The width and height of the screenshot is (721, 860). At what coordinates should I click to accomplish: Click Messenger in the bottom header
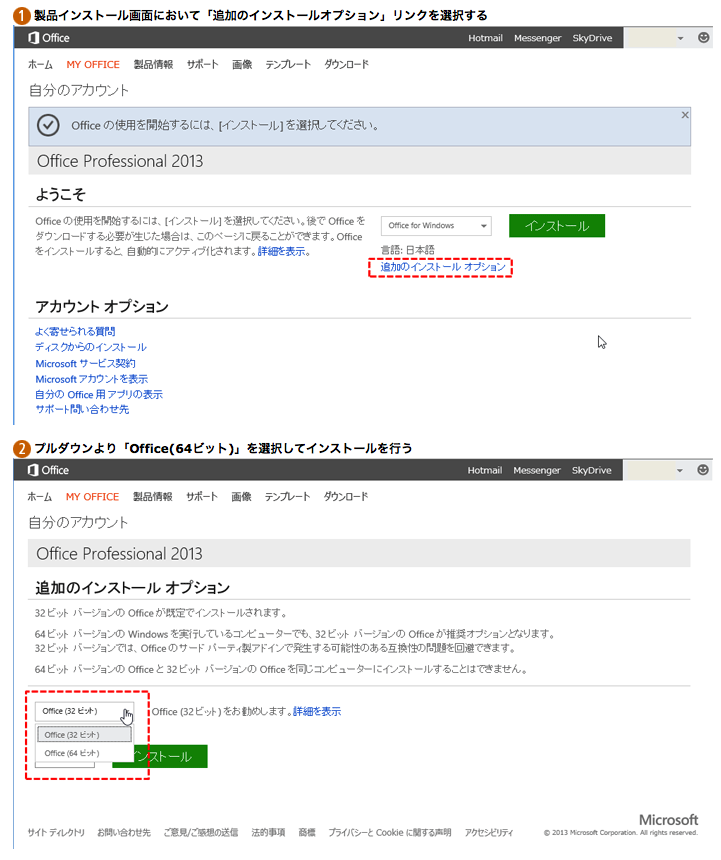(x=537, y=470)
